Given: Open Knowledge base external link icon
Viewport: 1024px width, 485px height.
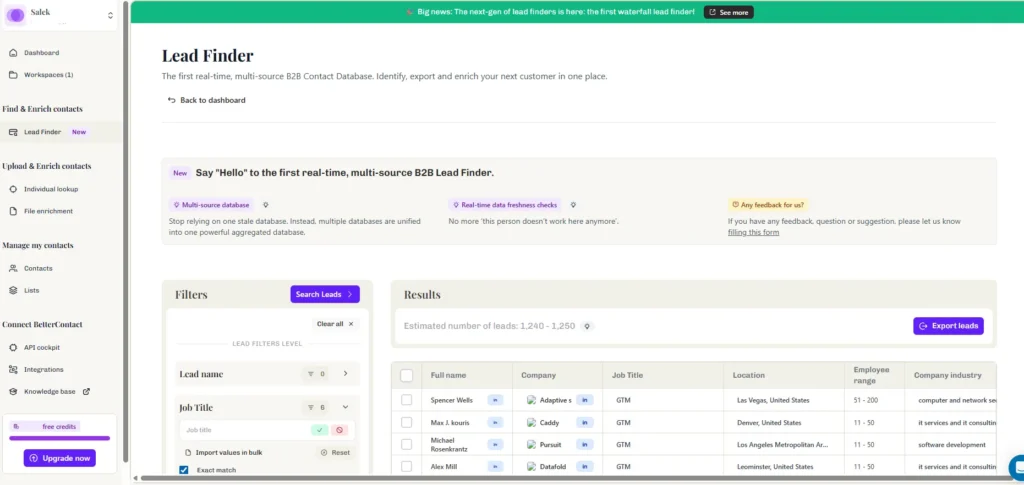Looking at the screenshot, I should pyautogui.click(x=86, y=392).
